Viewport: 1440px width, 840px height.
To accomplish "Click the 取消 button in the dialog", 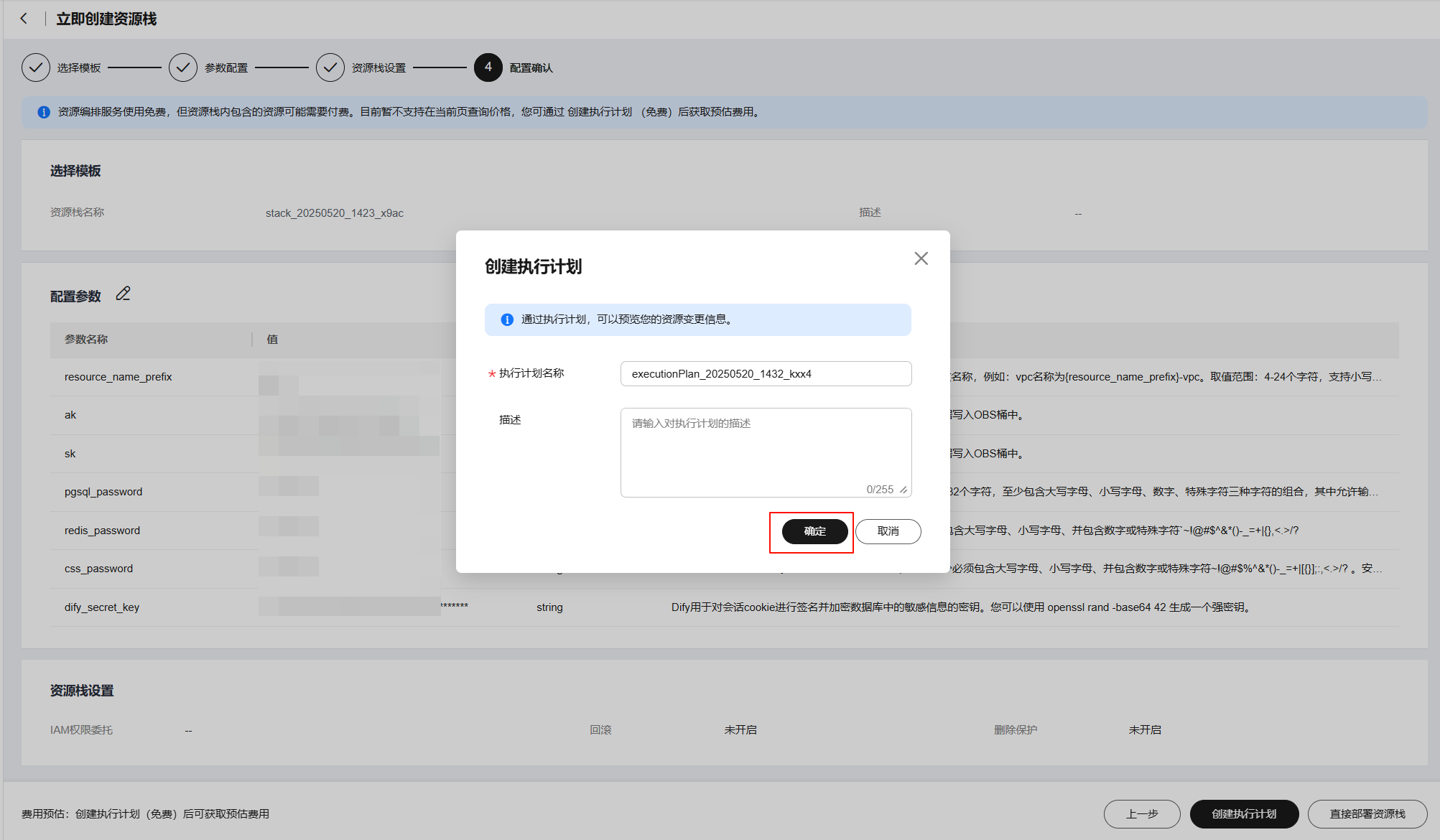I will coord(888,531).
